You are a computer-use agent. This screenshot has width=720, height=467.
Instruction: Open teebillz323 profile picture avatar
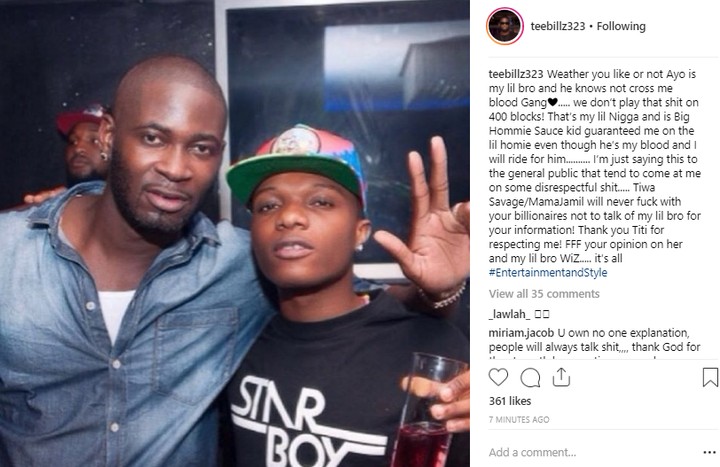click(x=505, y=26)
